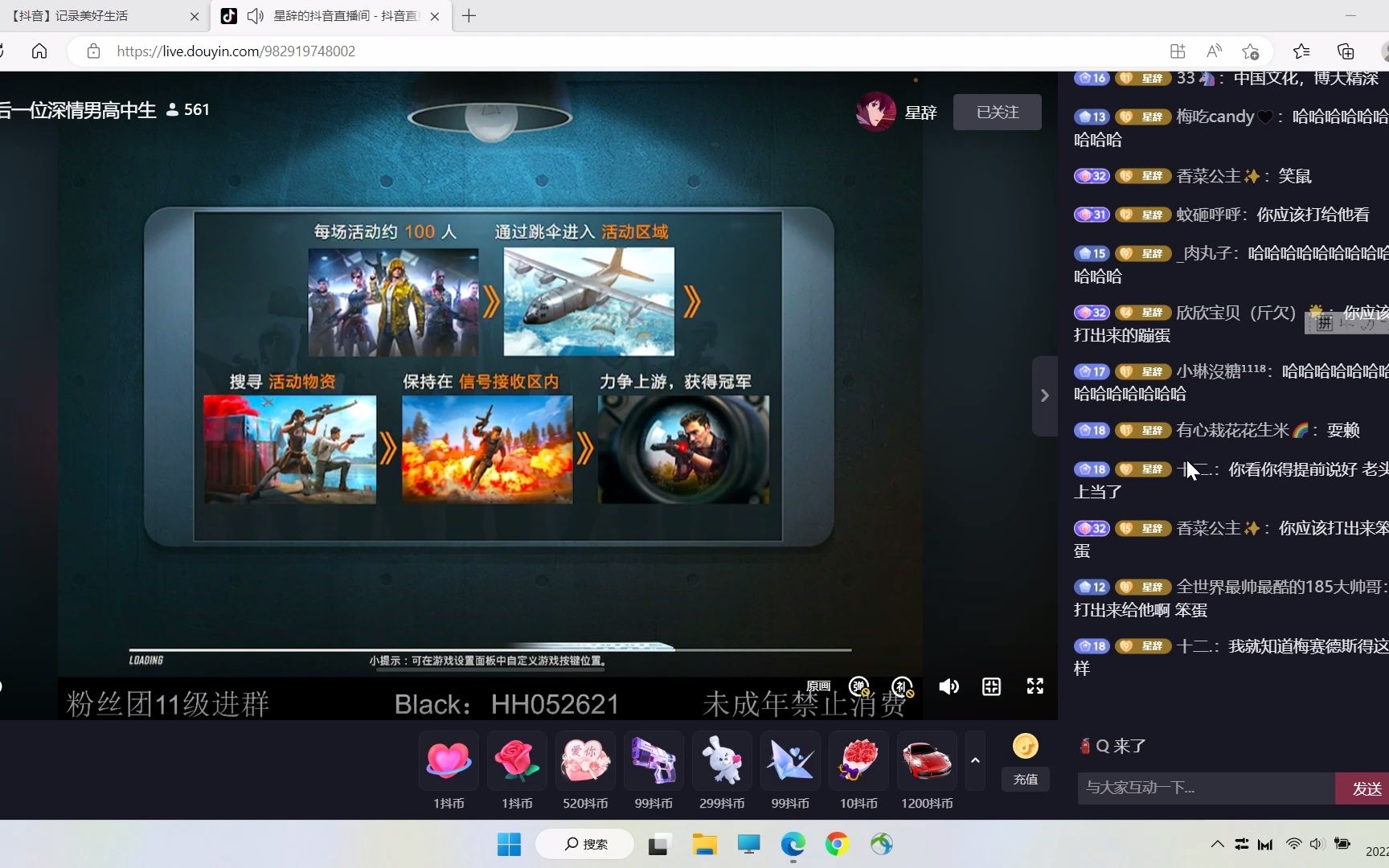
Task: Open browser apps grid icon
Action: pos(1178,51)
